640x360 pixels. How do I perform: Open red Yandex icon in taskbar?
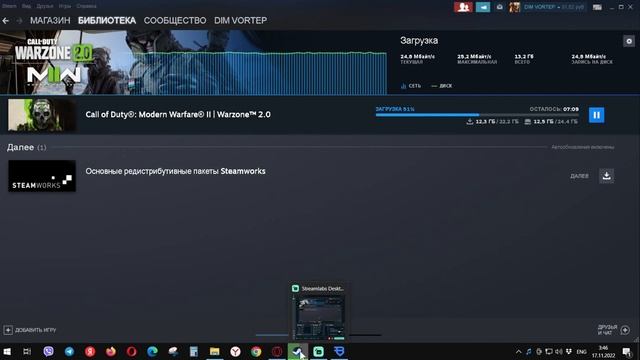coord(90,352)
